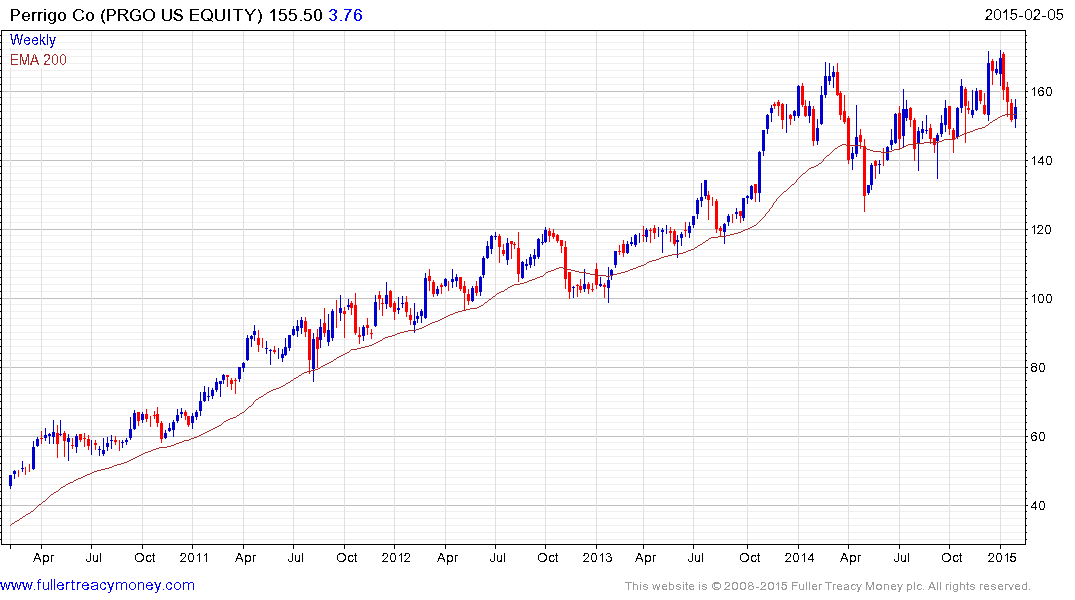Click the 2012 year label on time axis

(396, 557)
